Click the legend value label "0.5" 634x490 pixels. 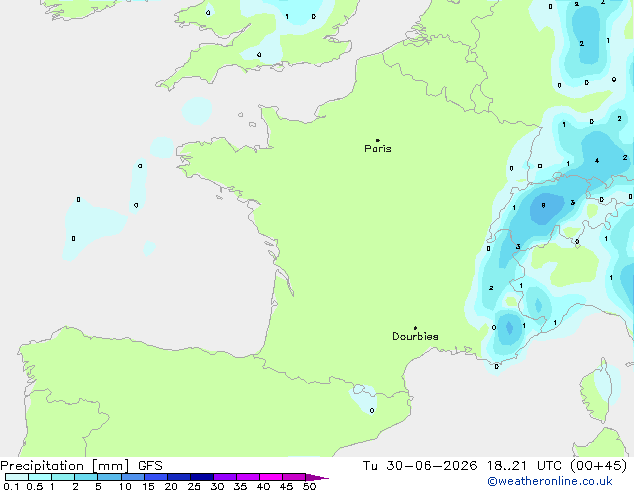tap(34, 486)
